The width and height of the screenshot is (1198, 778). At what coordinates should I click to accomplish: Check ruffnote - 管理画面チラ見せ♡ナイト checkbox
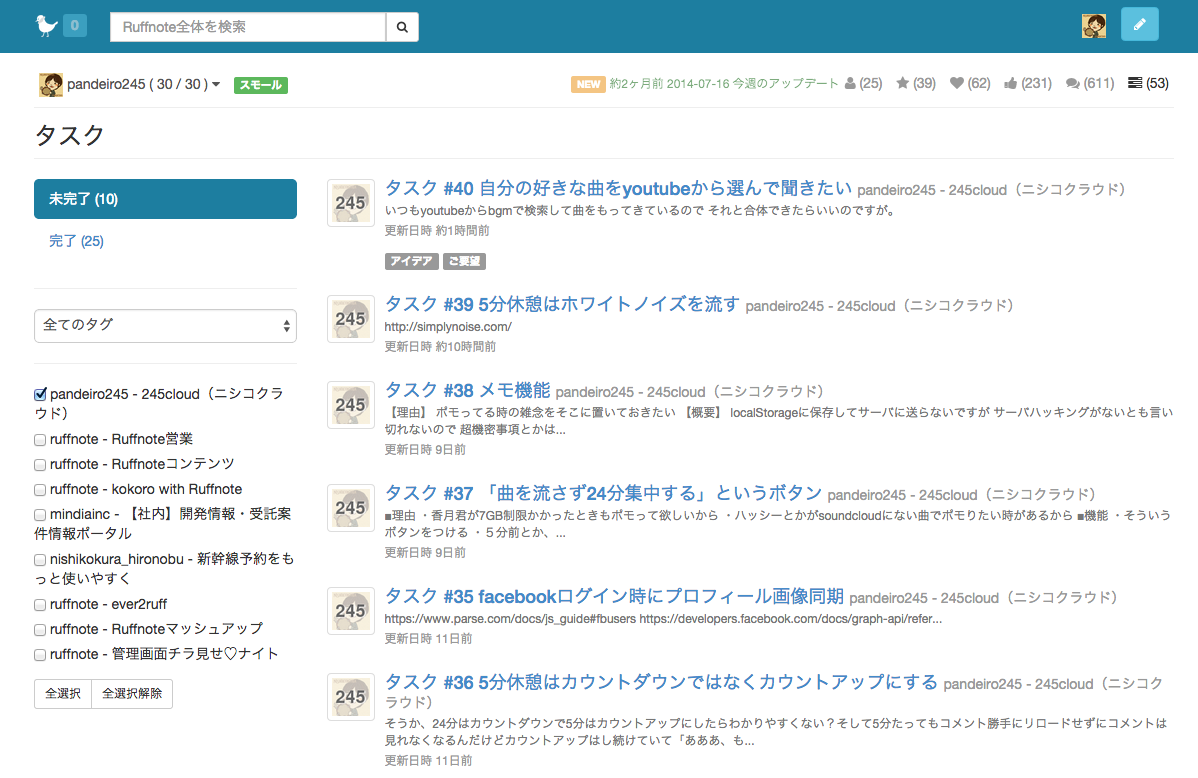[x=40, y=655]
